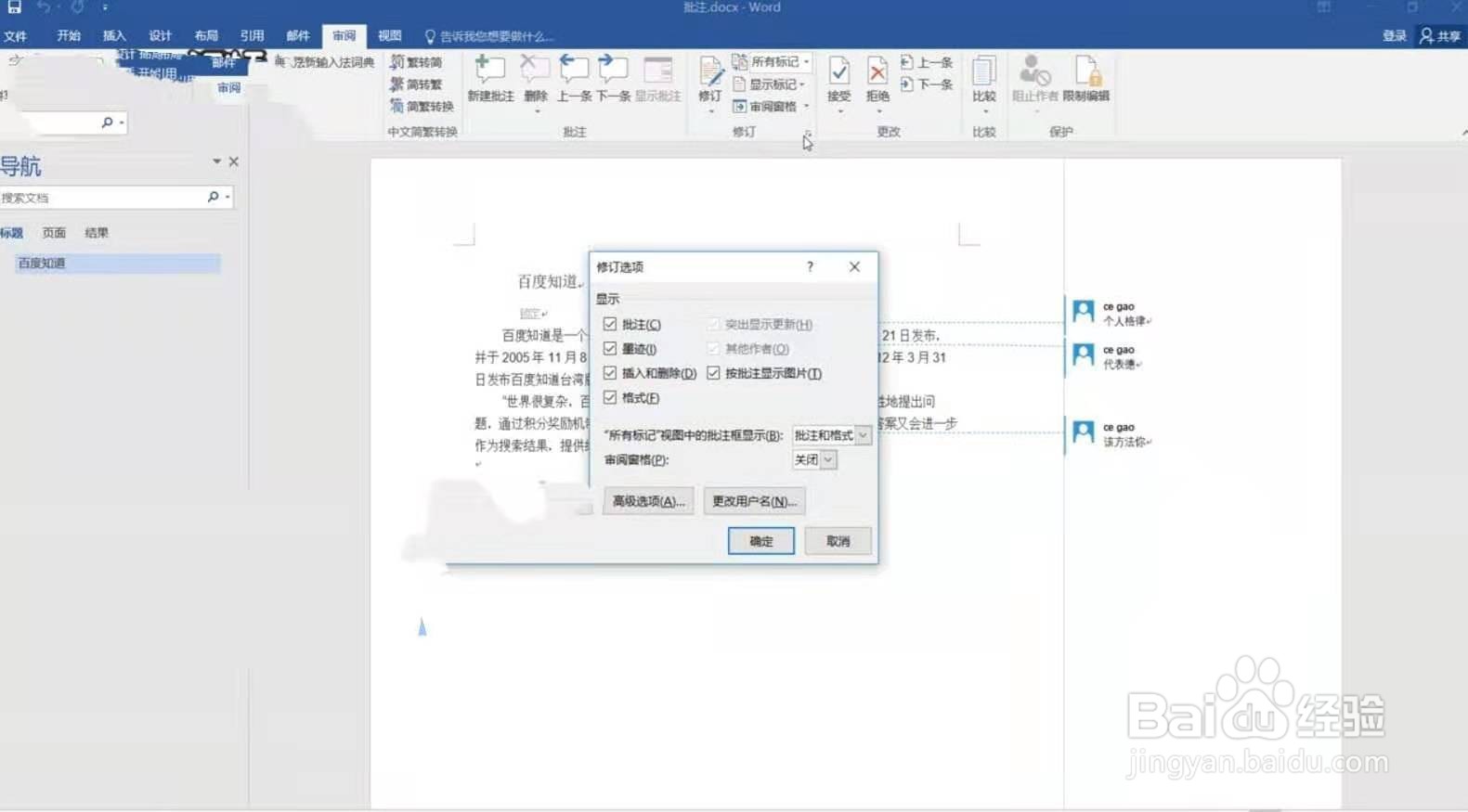Image resolution: width=1468 pixels, height=812 pixels.
Task: Expand the navigation search options arrow
Action: pyautogui.click(x=227, y=197)
